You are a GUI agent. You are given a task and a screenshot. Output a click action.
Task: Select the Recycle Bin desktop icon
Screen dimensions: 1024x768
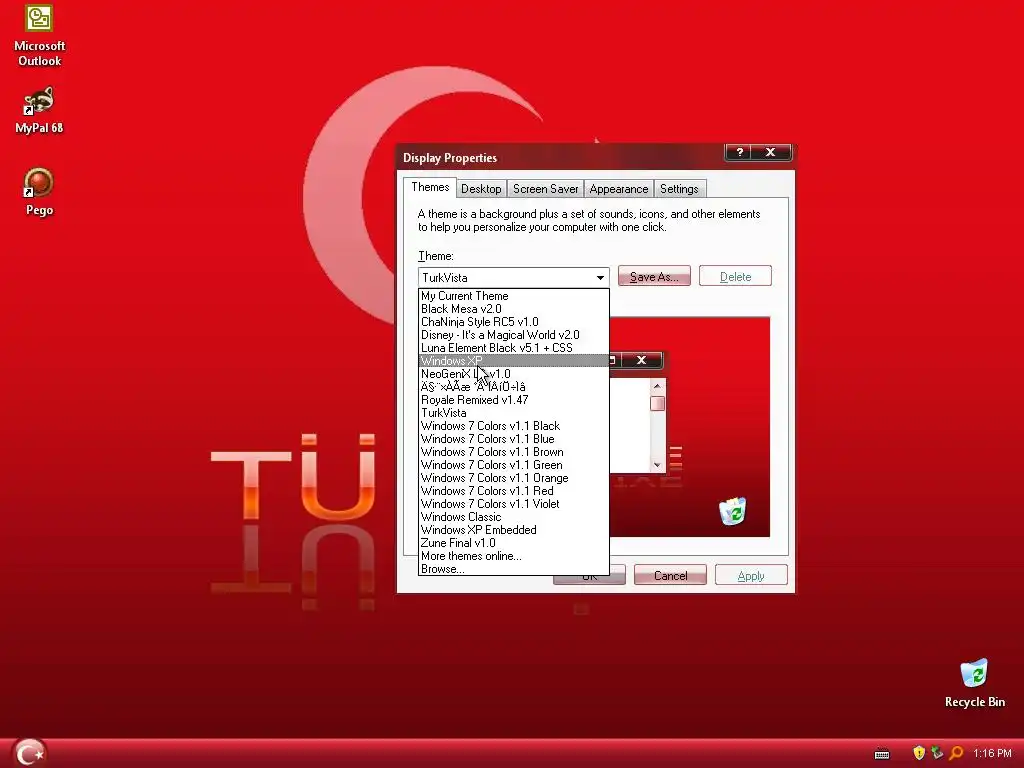click(974, 683)
